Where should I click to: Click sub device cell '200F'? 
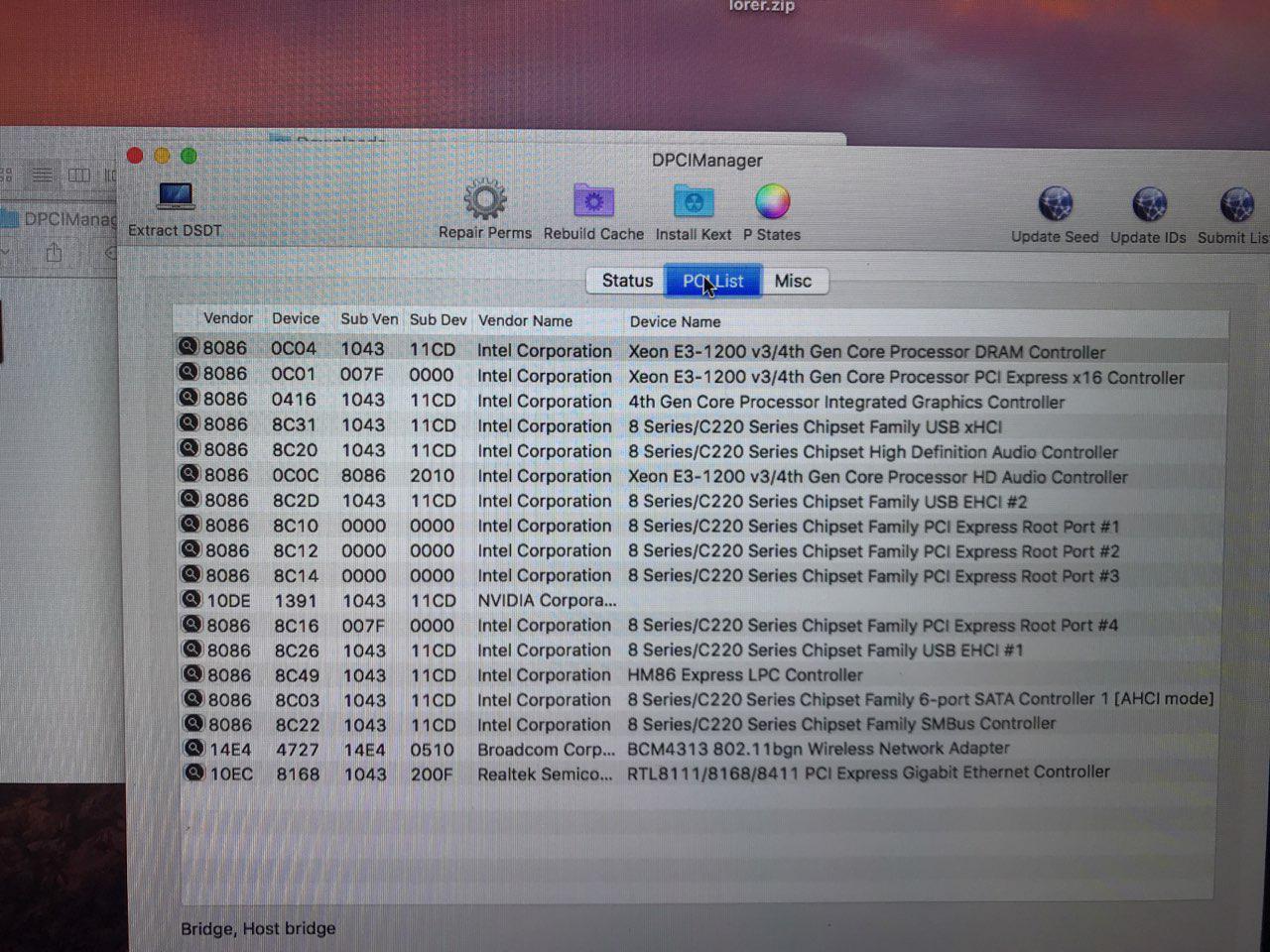click(x=432, y=773)
